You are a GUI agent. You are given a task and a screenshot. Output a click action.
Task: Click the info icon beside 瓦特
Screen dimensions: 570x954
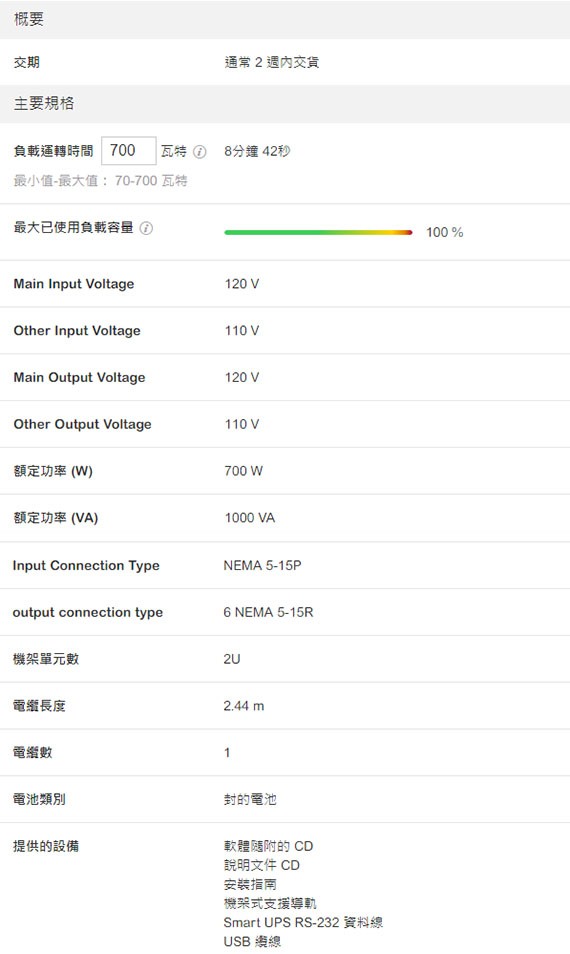click(x=200, y=151)
